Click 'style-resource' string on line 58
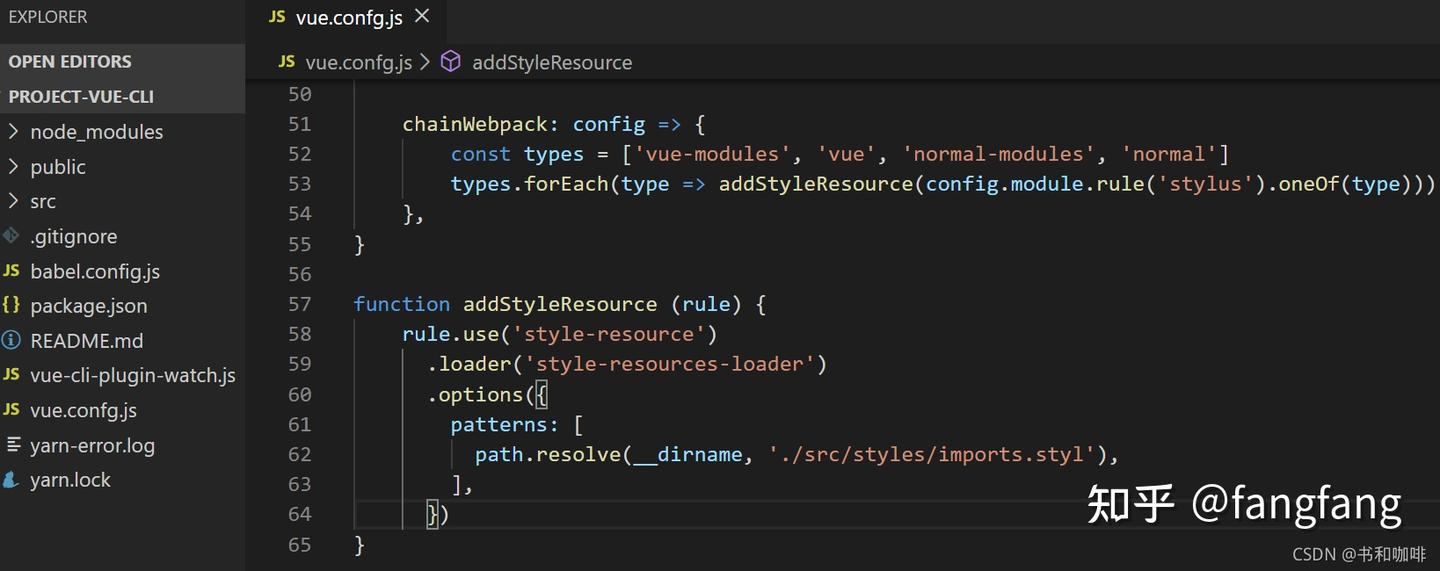 tap(608, 334)
